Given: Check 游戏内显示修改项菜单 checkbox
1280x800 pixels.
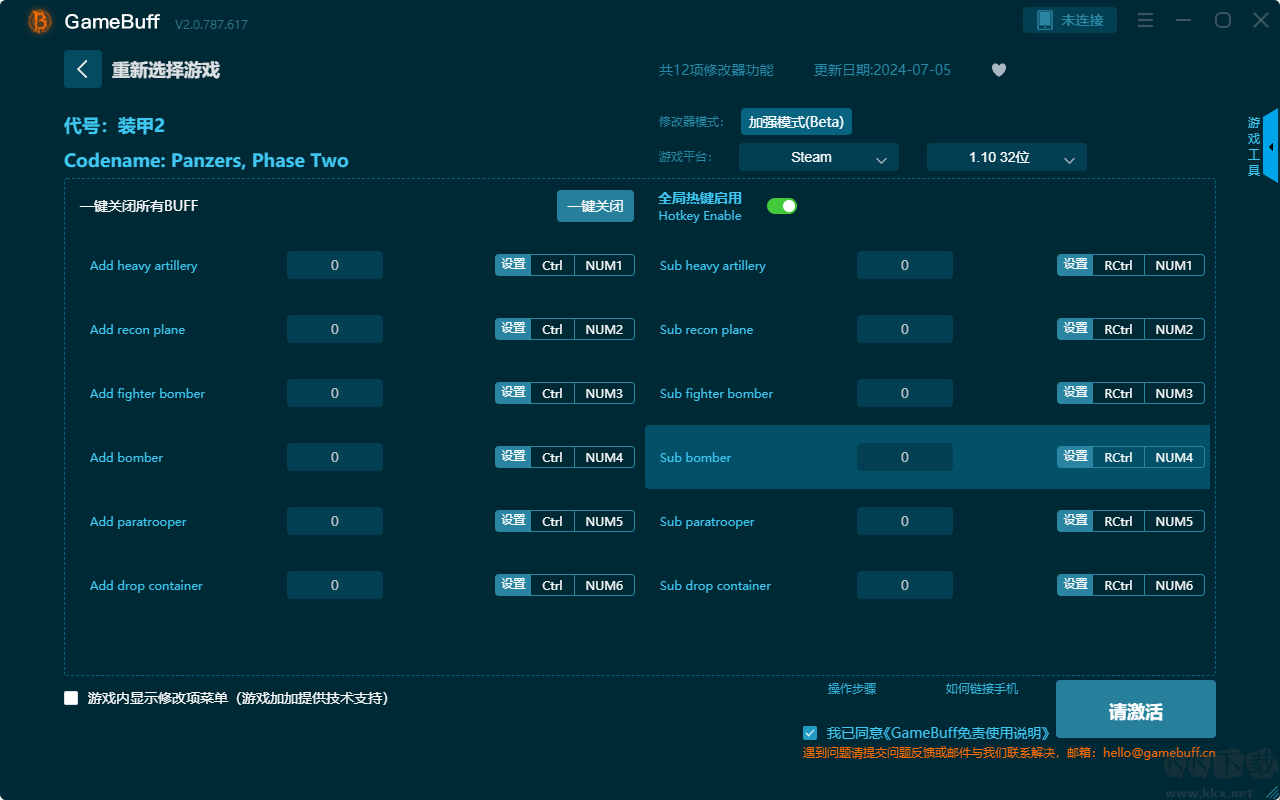Looking at the screenshot, I should click(71, 698).
